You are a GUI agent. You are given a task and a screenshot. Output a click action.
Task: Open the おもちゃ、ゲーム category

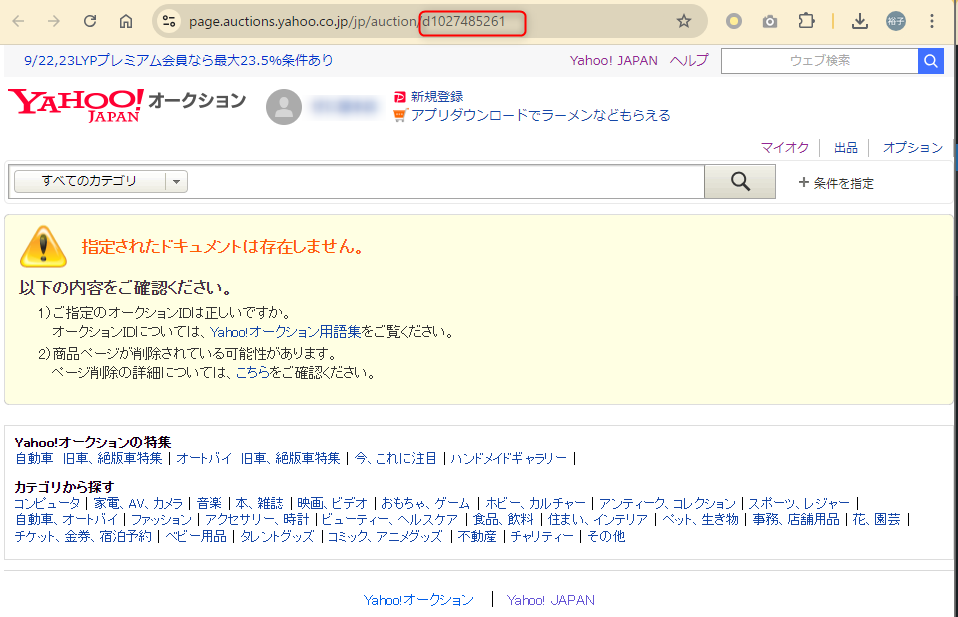pos(425,503)
